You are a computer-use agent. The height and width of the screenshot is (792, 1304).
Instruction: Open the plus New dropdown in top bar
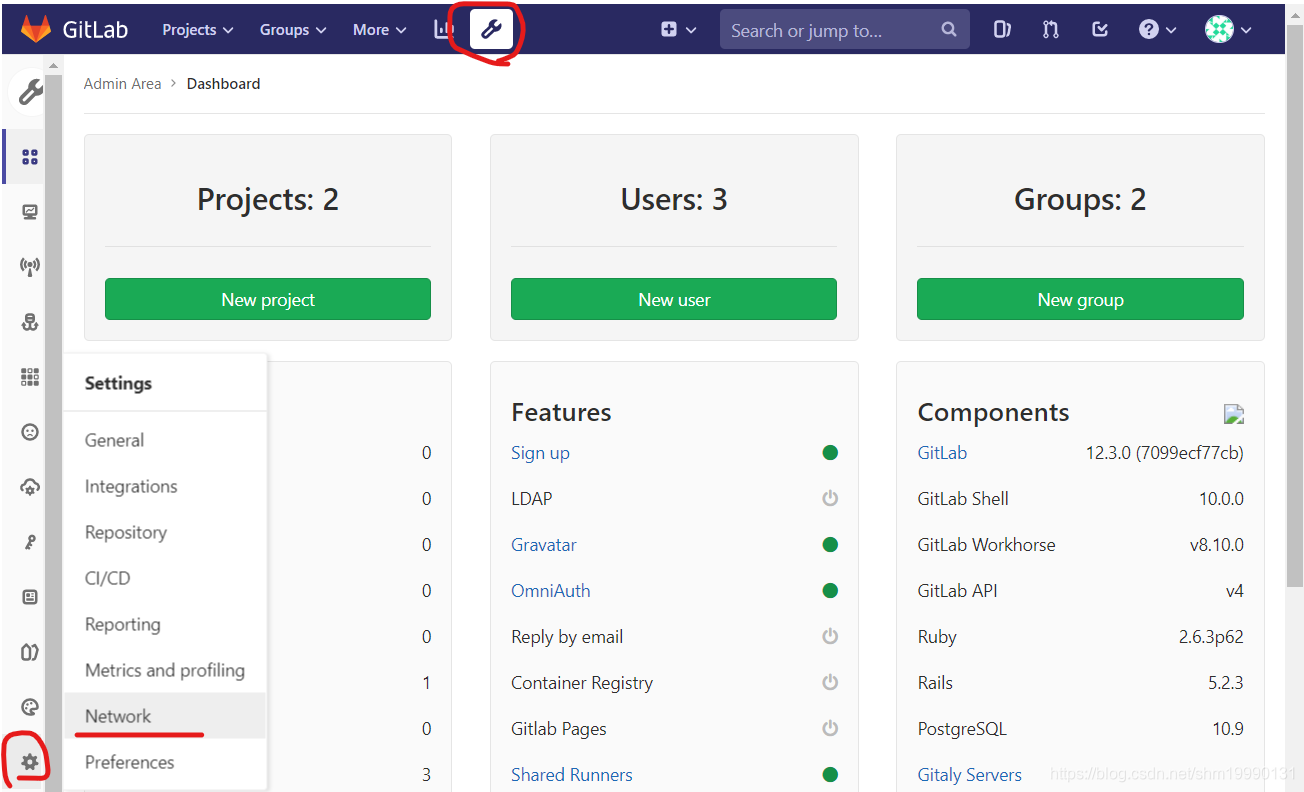click(x=678, y=30)
